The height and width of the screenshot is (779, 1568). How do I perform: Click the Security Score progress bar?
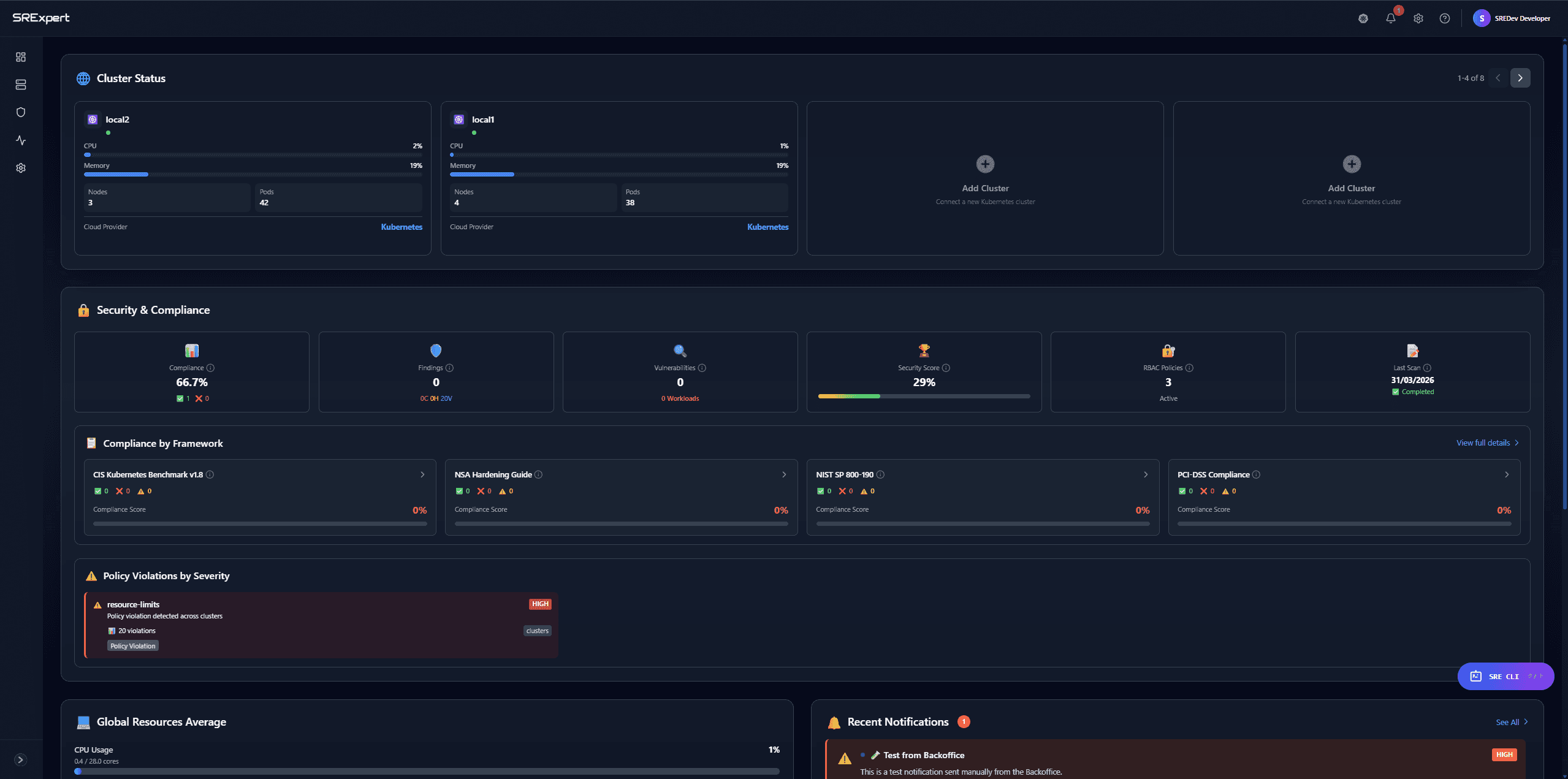pyautogui.click(x=923, y=396)
